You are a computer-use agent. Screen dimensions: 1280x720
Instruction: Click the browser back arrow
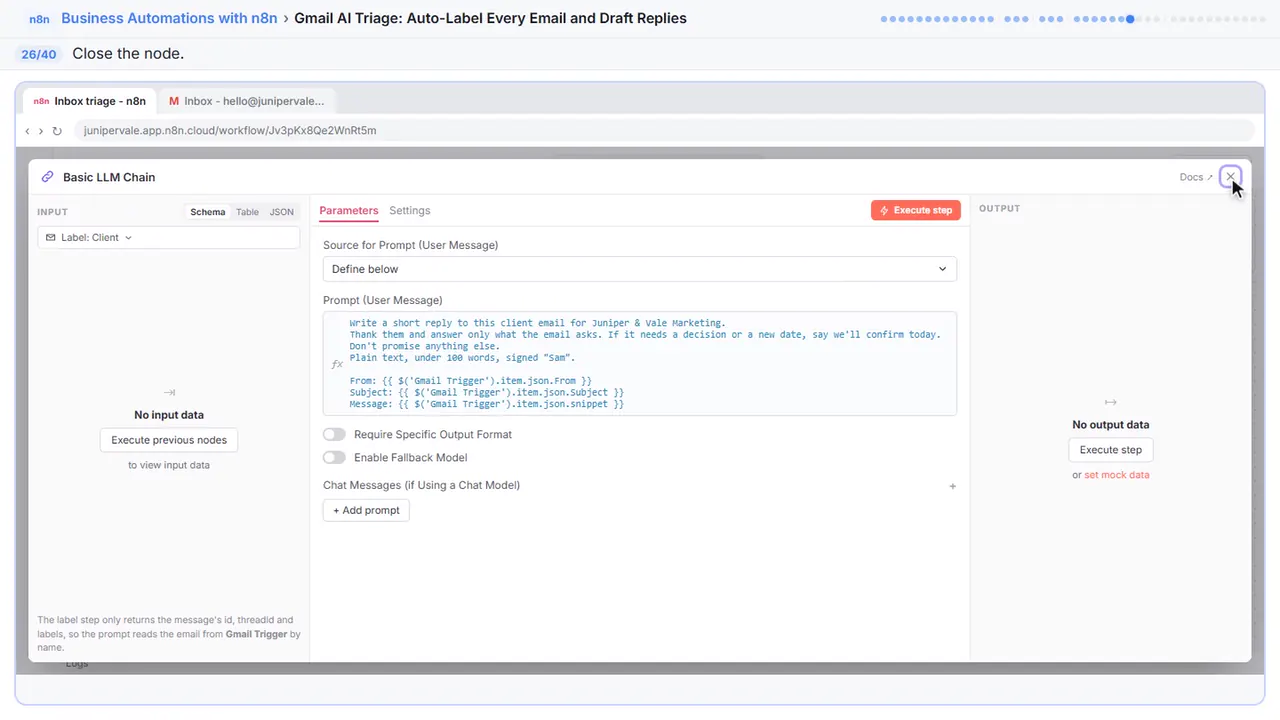coord(27,131)
